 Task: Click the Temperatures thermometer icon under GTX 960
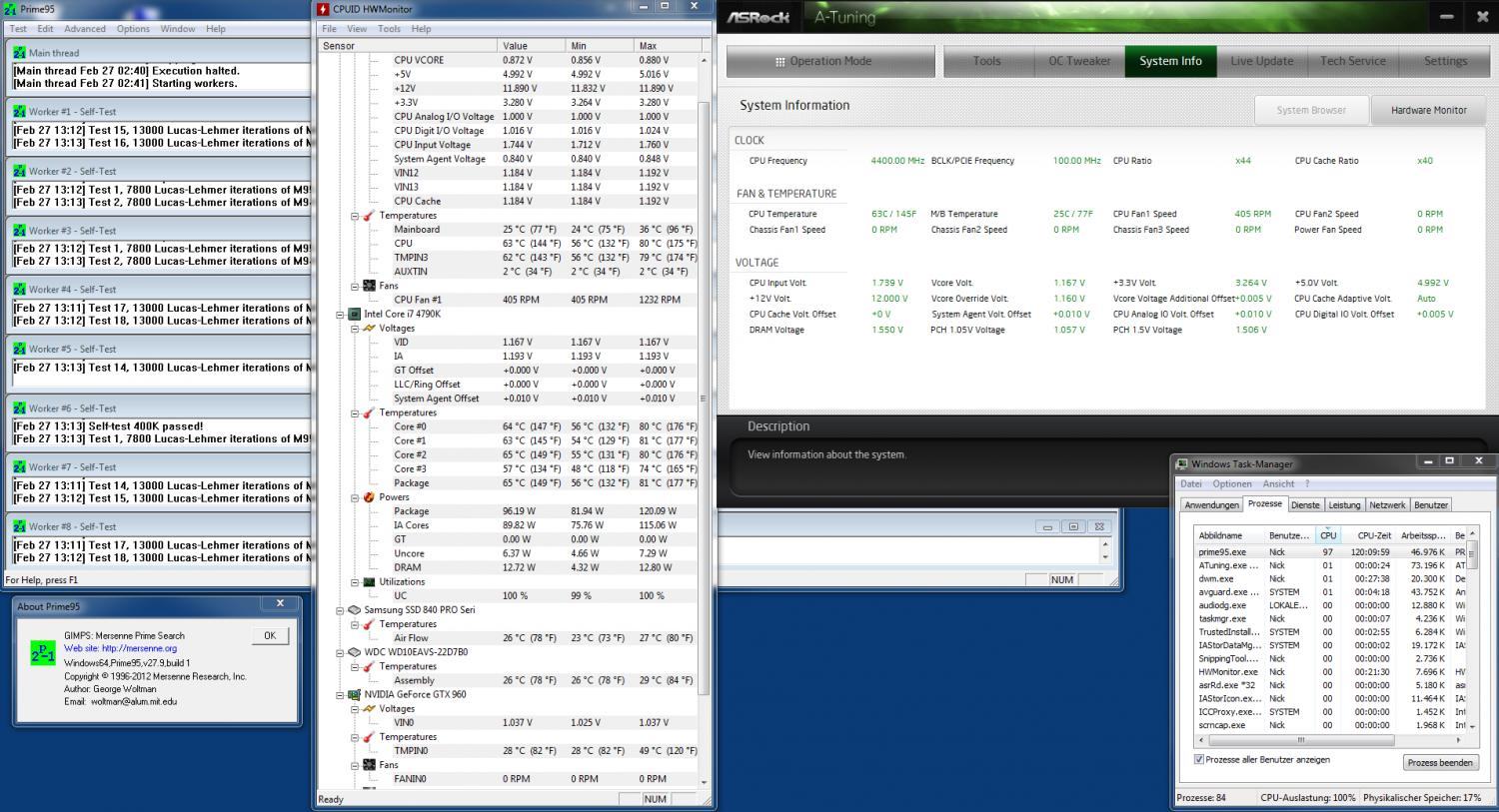click(369, 737)
